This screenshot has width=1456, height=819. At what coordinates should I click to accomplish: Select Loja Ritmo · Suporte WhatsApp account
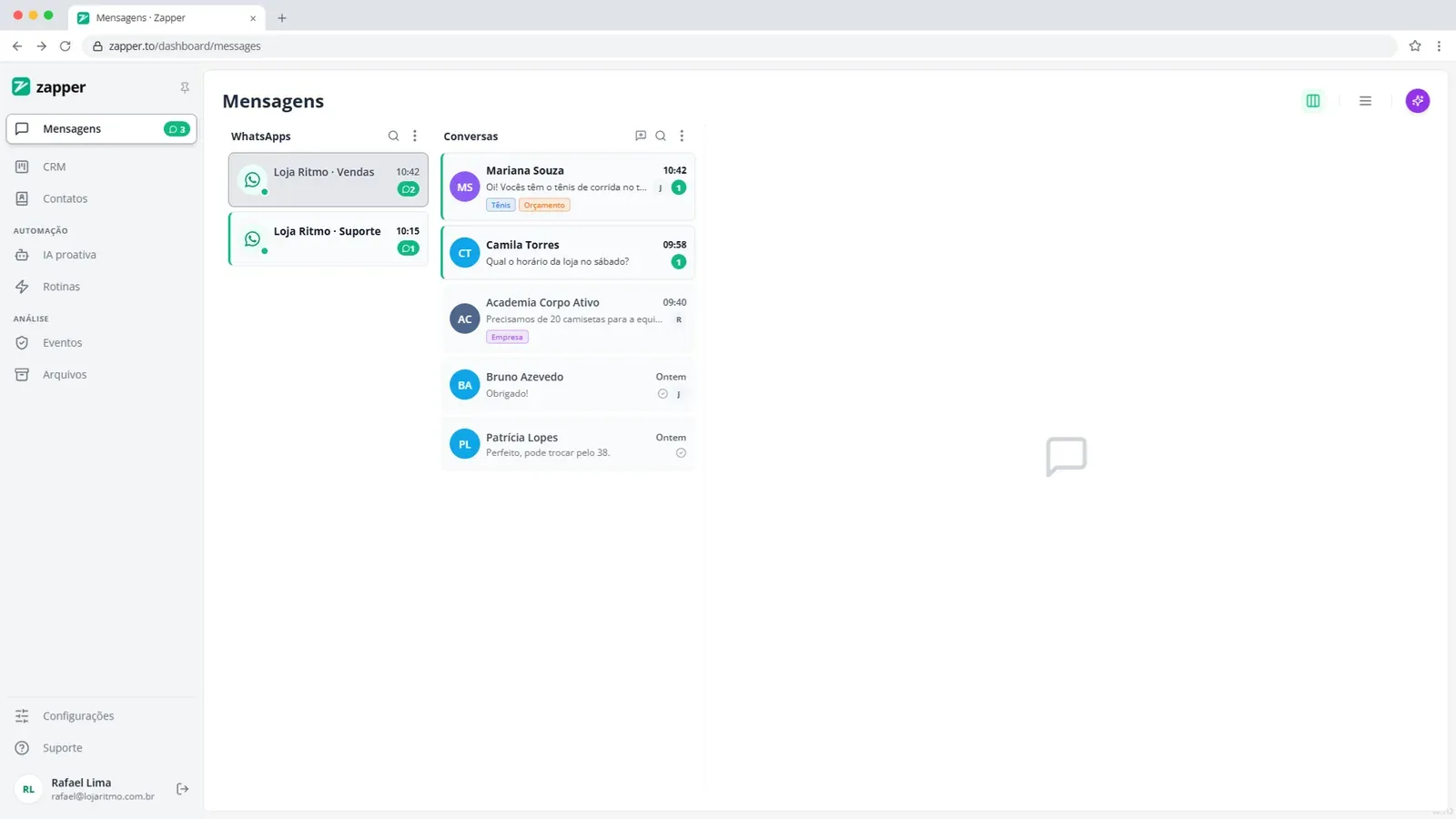329,239
